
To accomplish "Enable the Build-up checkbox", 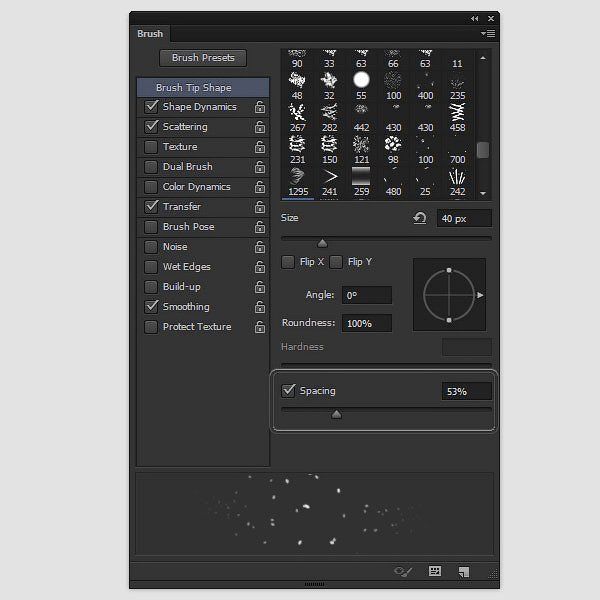I will tap(151, 287).
